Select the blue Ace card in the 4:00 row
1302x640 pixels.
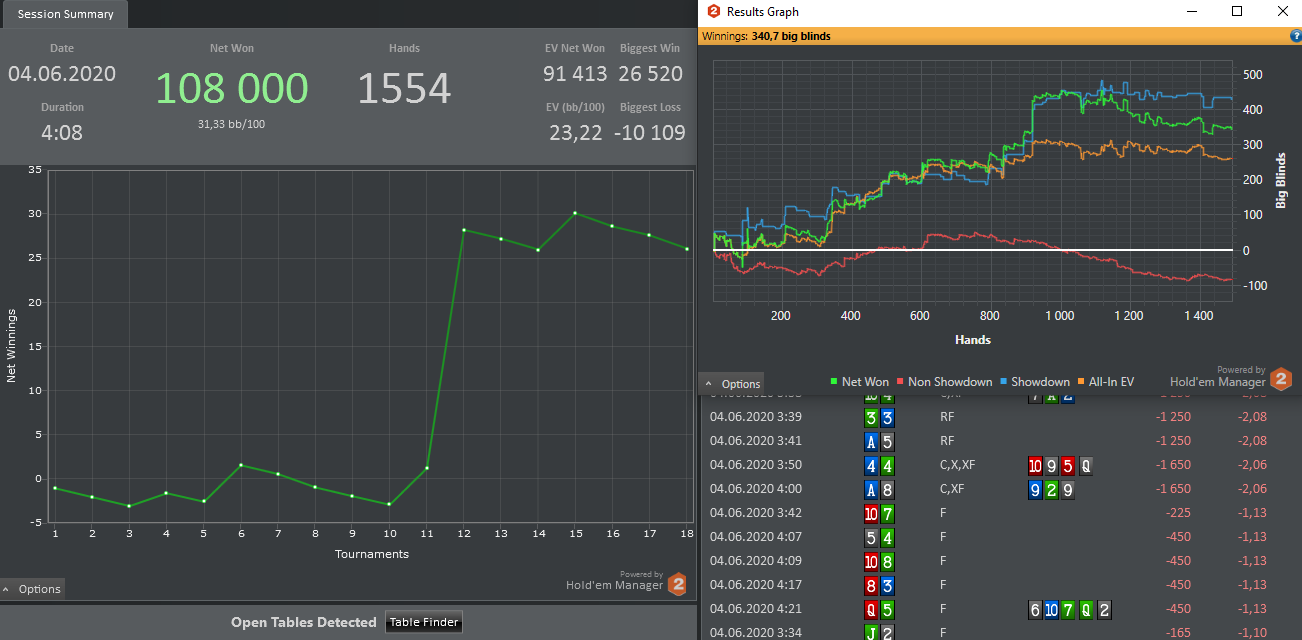point(871,489)
